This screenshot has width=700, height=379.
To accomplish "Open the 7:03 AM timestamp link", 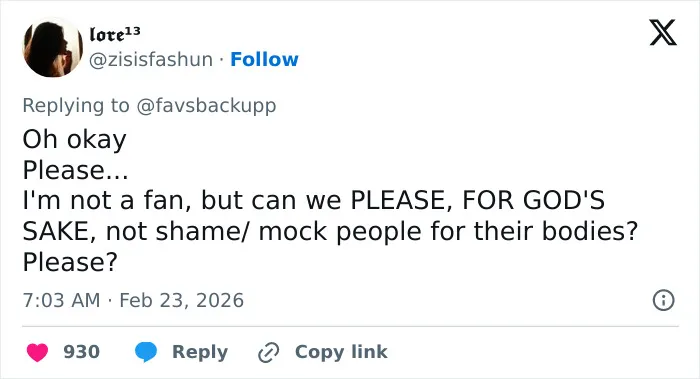I will tap(61, 300).
